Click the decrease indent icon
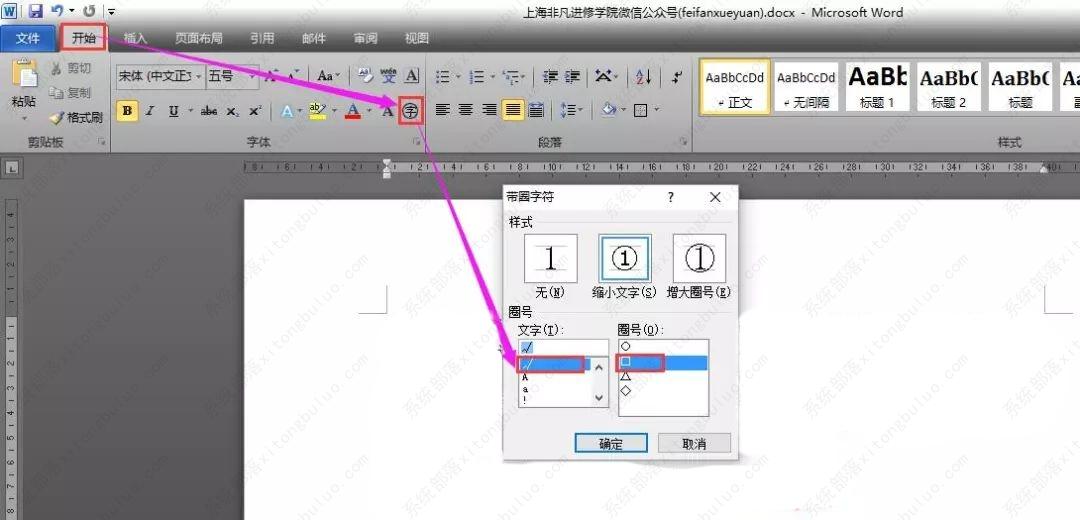The width and height of the screenshot is (1080, 520). coord(550,76)
